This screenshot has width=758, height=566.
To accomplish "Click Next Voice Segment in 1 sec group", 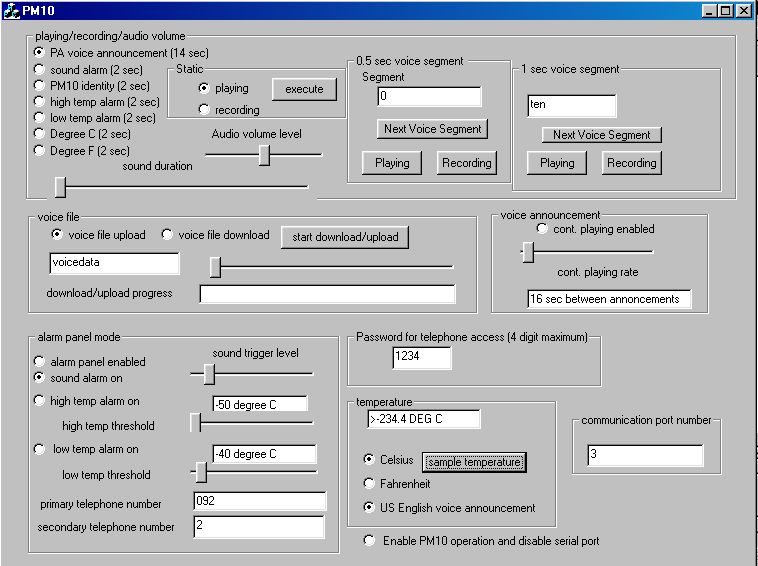I will click(x=601, y=135).
